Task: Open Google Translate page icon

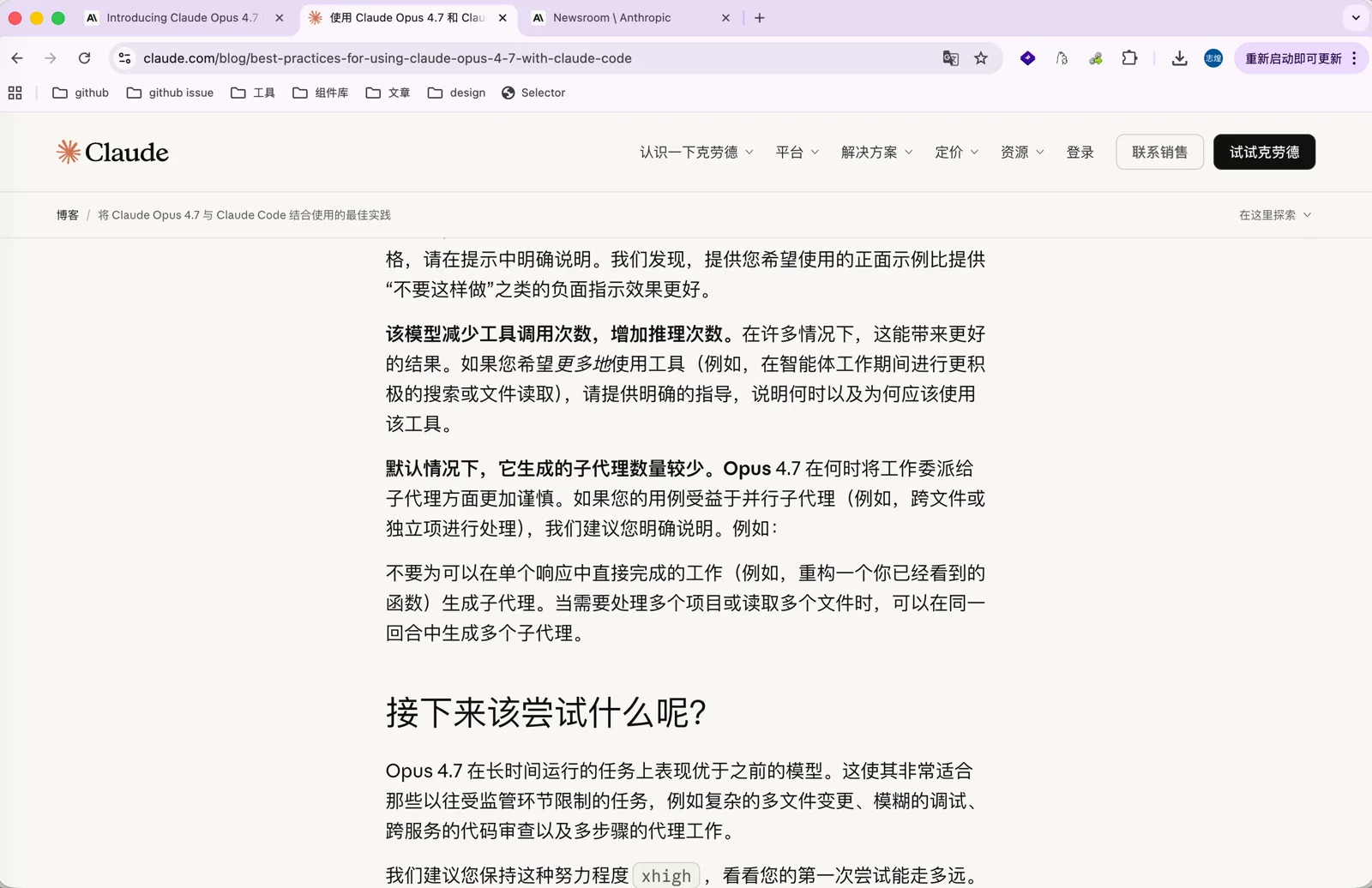Action: point(950,58)
